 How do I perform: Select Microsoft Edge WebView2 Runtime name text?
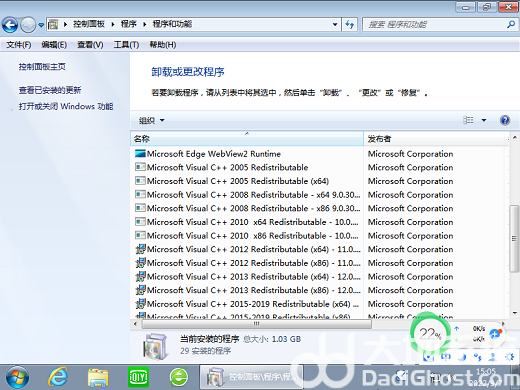(214, 154)
